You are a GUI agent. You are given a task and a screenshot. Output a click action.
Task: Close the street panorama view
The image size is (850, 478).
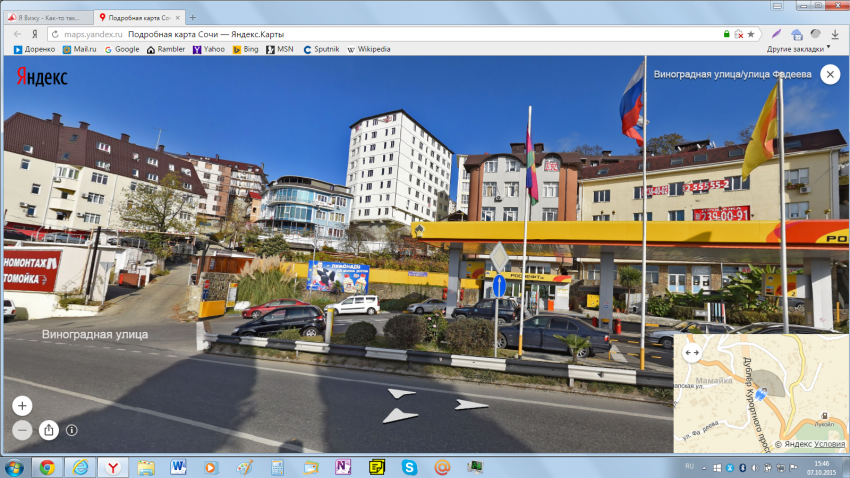[829, 74]
